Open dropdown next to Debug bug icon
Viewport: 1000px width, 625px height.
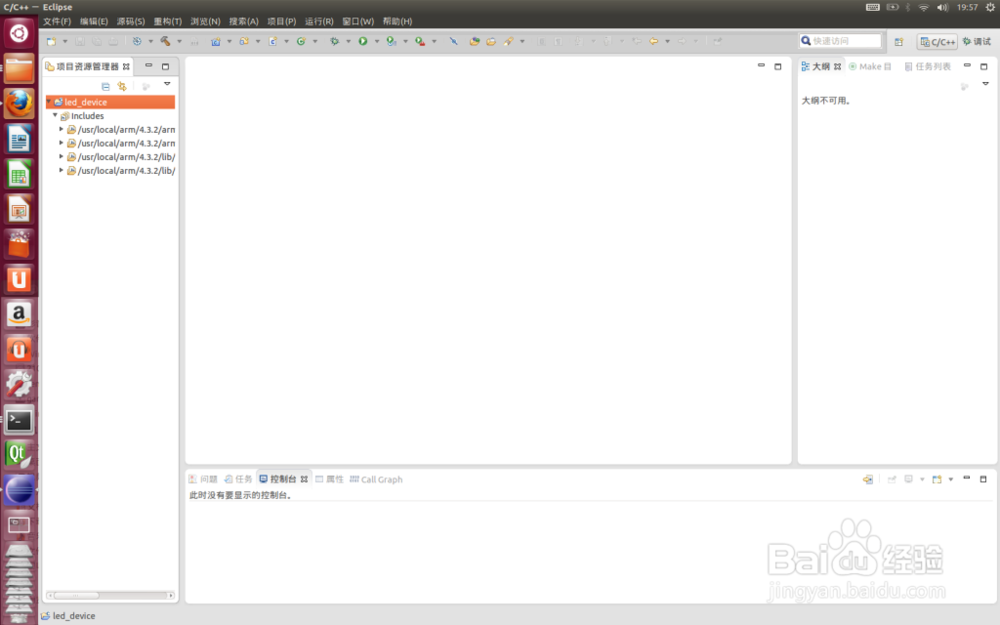click(348, 41)
